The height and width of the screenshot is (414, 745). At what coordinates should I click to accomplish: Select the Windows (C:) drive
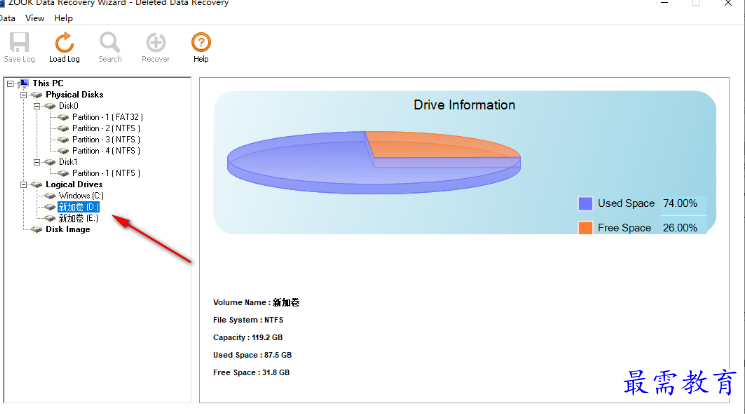81,196
